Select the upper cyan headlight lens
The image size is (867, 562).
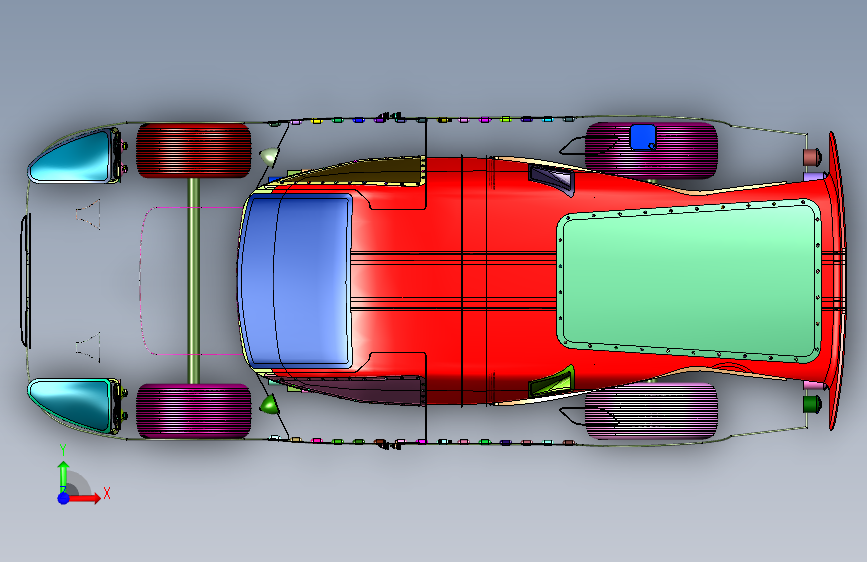[x=71, y=156]
